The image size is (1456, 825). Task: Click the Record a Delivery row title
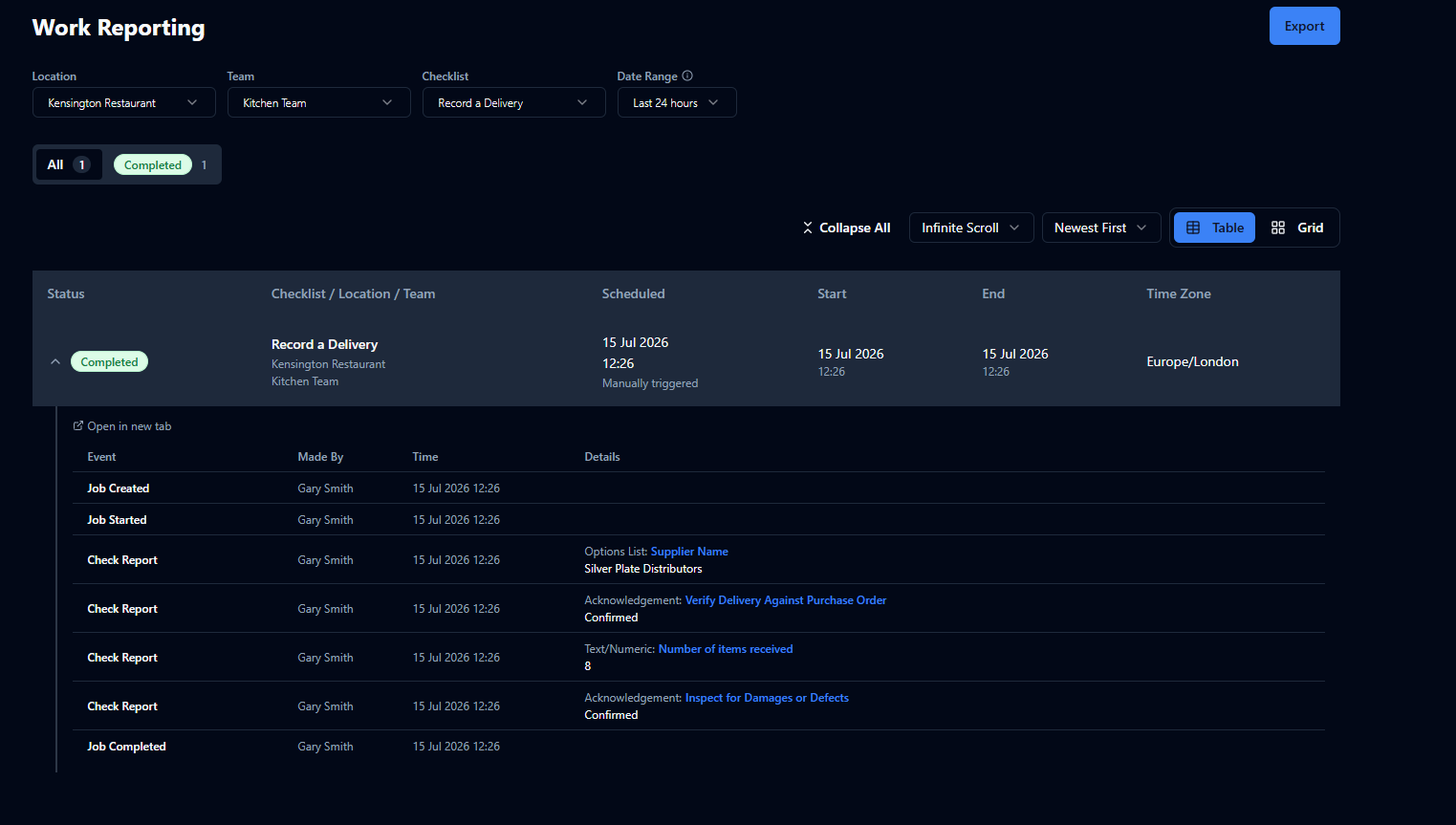point(324,344)
